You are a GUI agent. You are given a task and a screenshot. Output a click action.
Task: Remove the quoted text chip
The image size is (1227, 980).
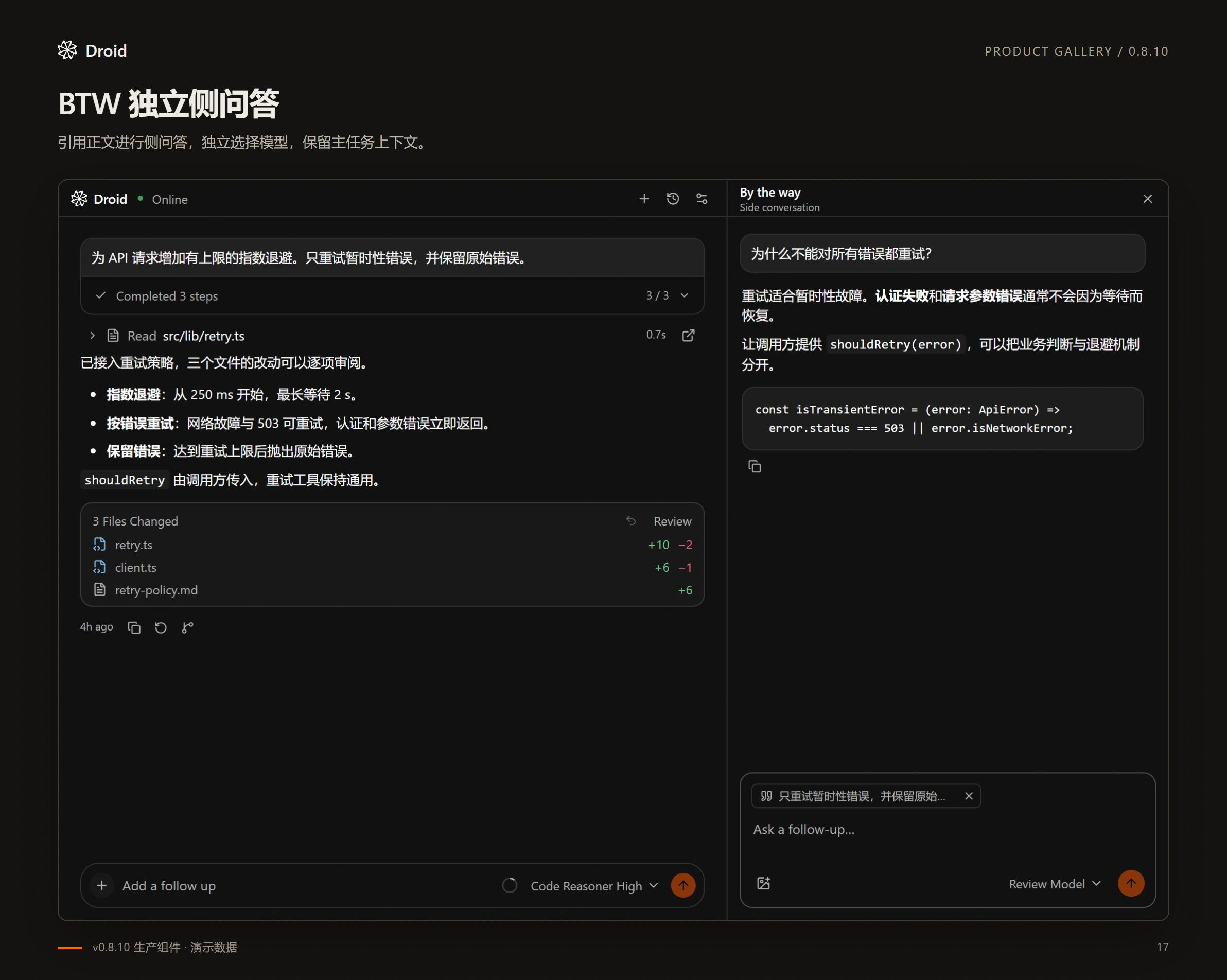[969, 796]
